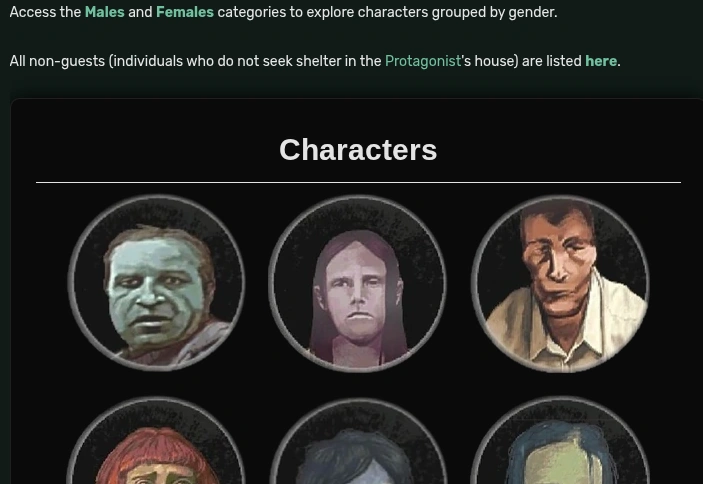This screenshot has height=484, width=703.
Task: Click the 'Access the' opening text
Action: tap(45, 12)
